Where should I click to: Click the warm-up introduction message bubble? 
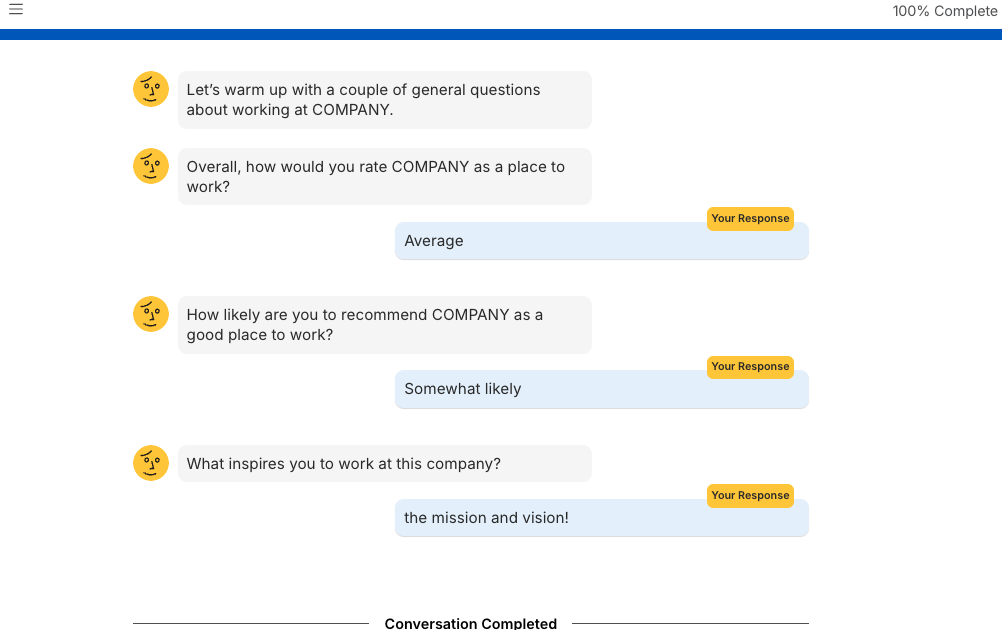(384, 99)
